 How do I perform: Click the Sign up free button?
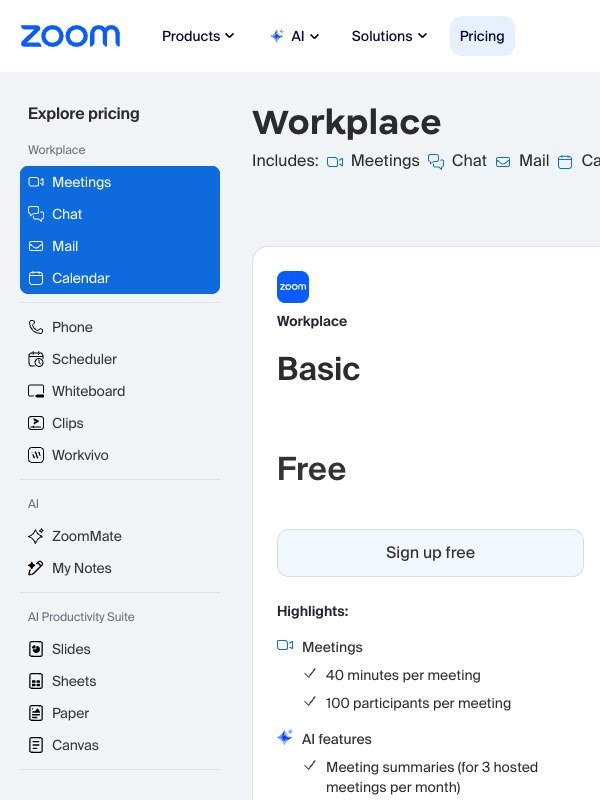pyautogui.click(x=430, y=553)
